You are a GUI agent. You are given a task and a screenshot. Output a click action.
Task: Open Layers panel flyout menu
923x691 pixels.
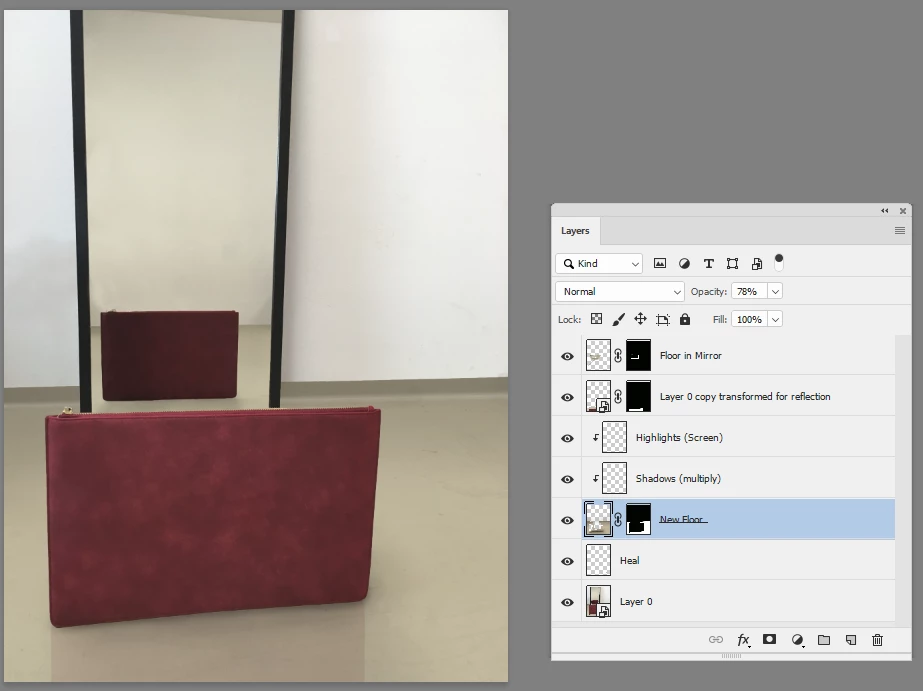tap(899, 231)
